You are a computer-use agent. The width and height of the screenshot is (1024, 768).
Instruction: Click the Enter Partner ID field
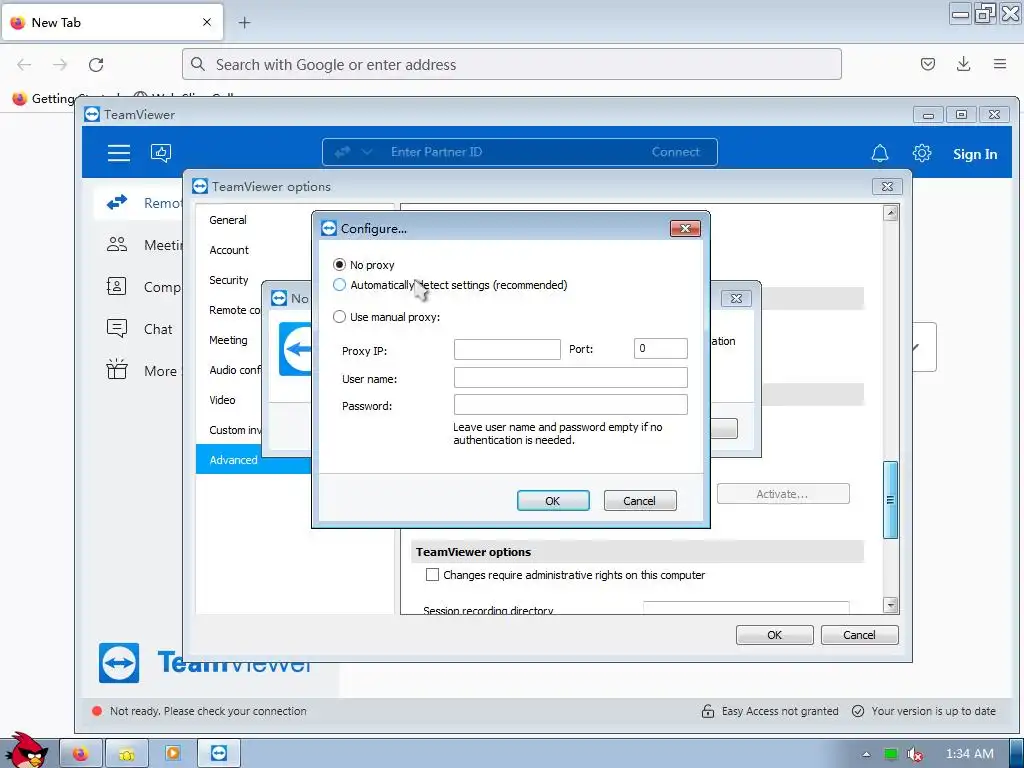tap(436, 152)
